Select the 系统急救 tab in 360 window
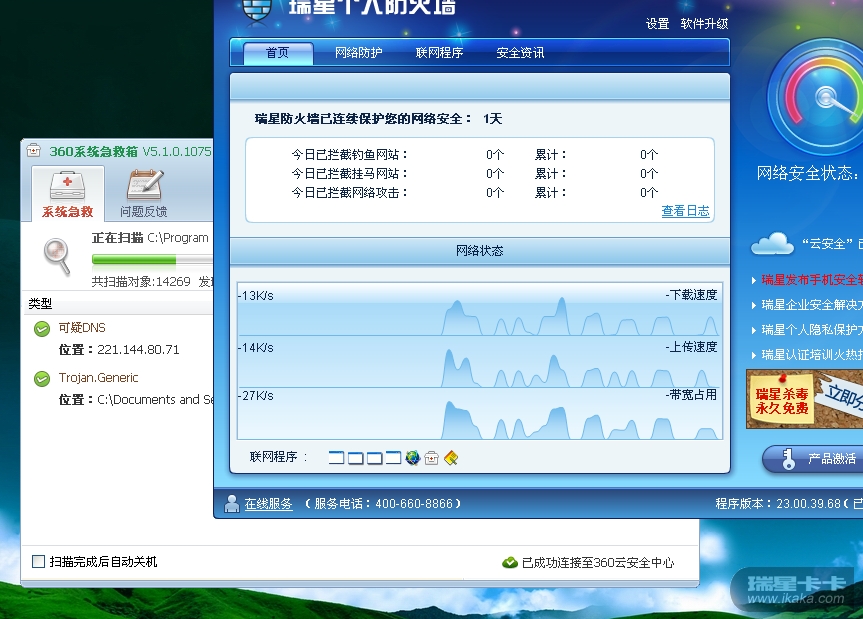 [68, 193]
